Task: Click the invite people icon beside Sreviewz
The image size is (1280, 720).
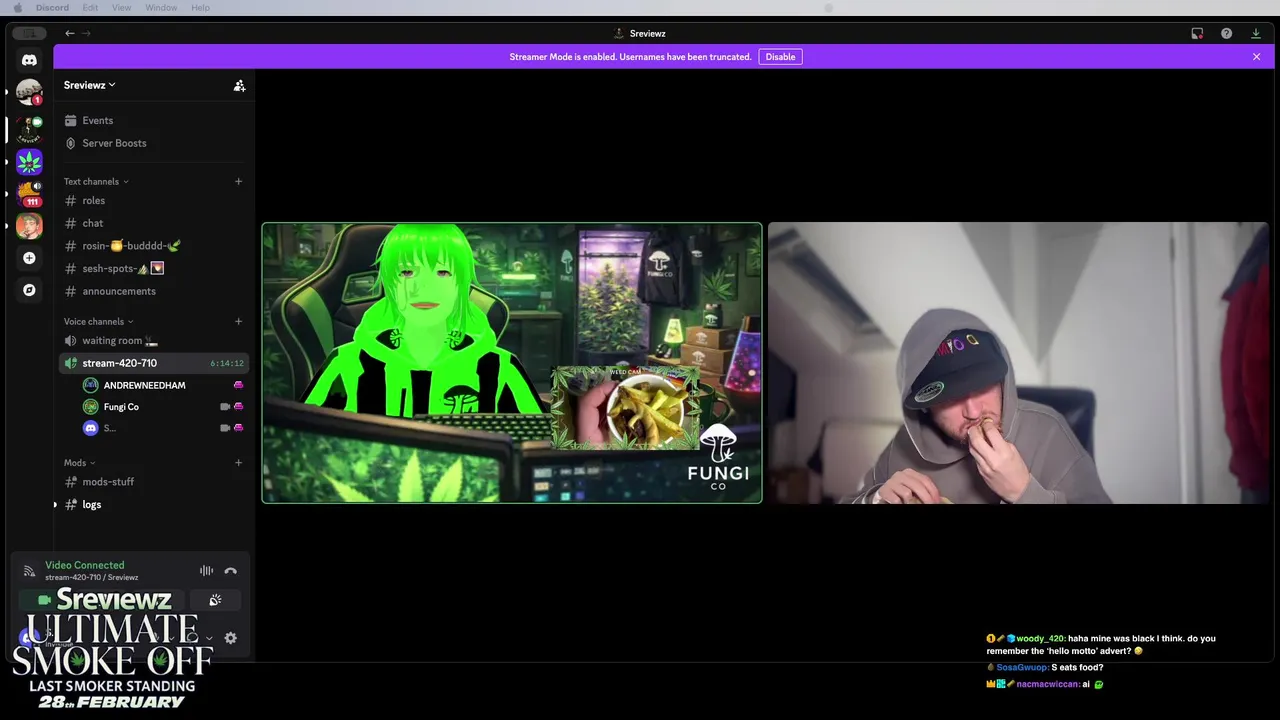Action: pos(239,86)
